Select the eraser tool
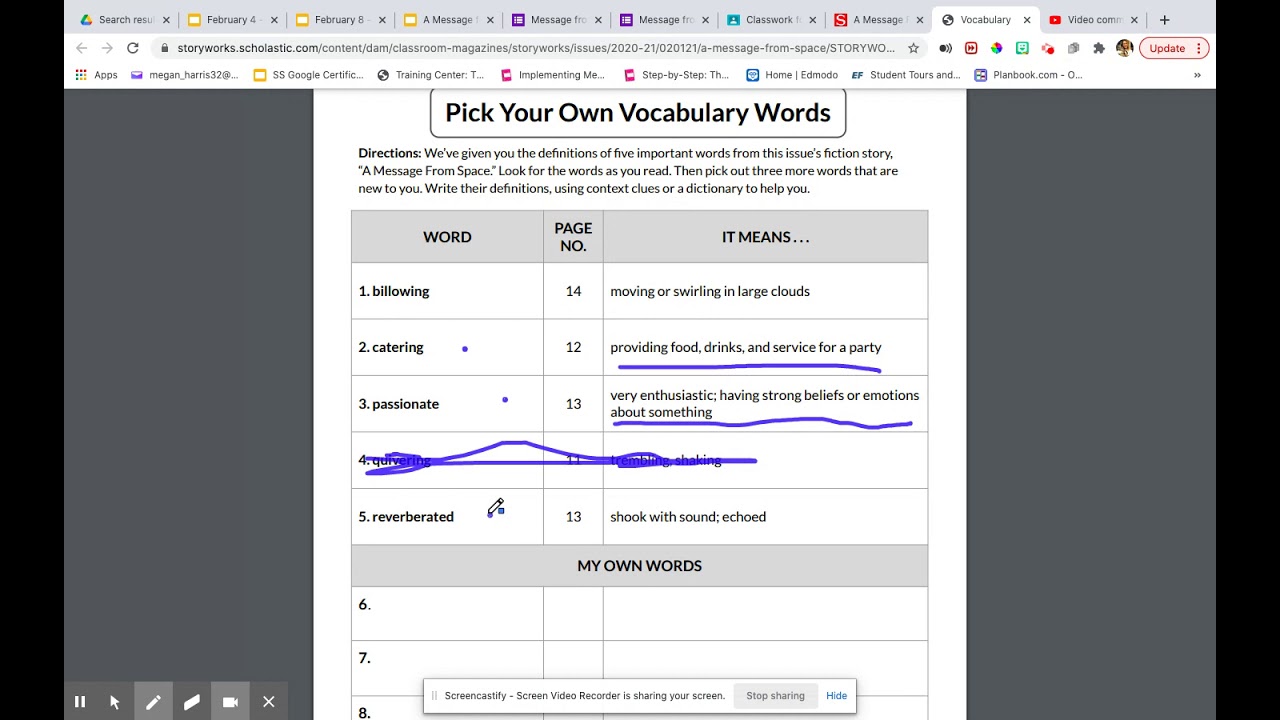1280x720 pixels. [192, 702]
